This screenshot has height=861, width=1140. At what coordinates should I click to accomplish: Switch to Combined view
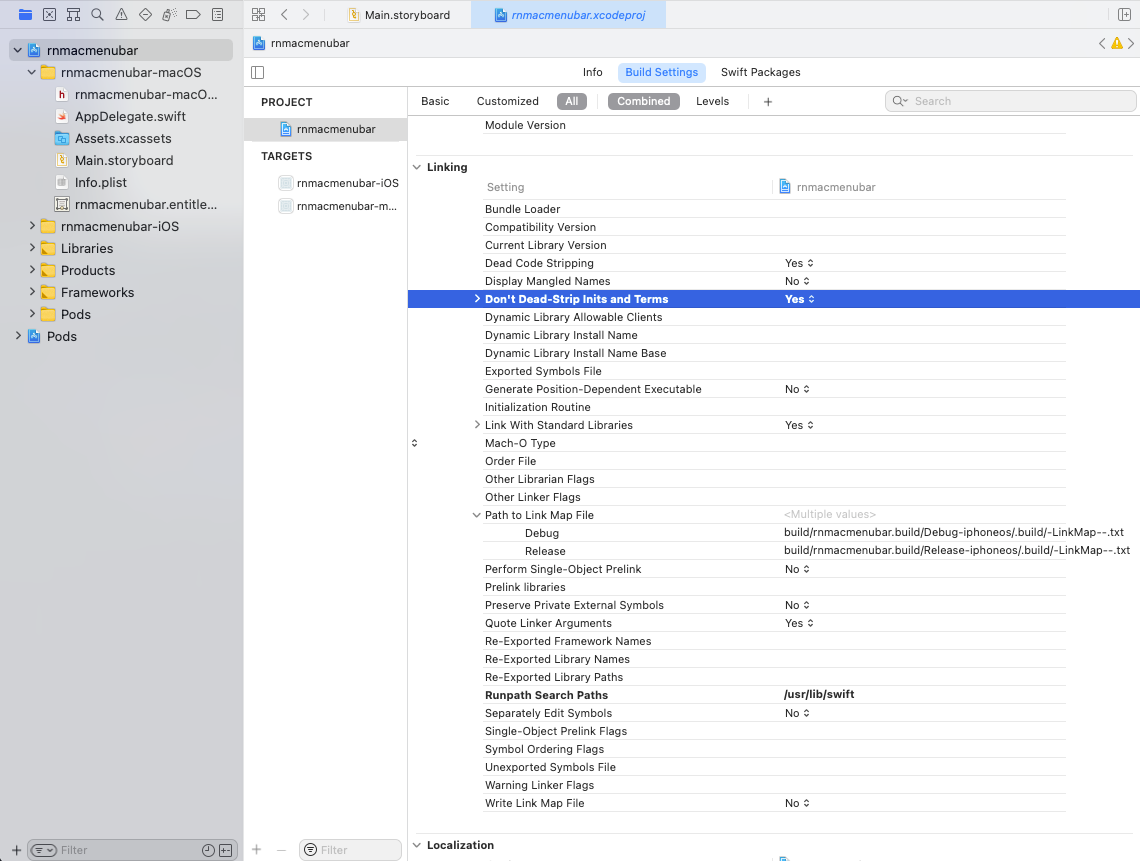click(643, 101)
